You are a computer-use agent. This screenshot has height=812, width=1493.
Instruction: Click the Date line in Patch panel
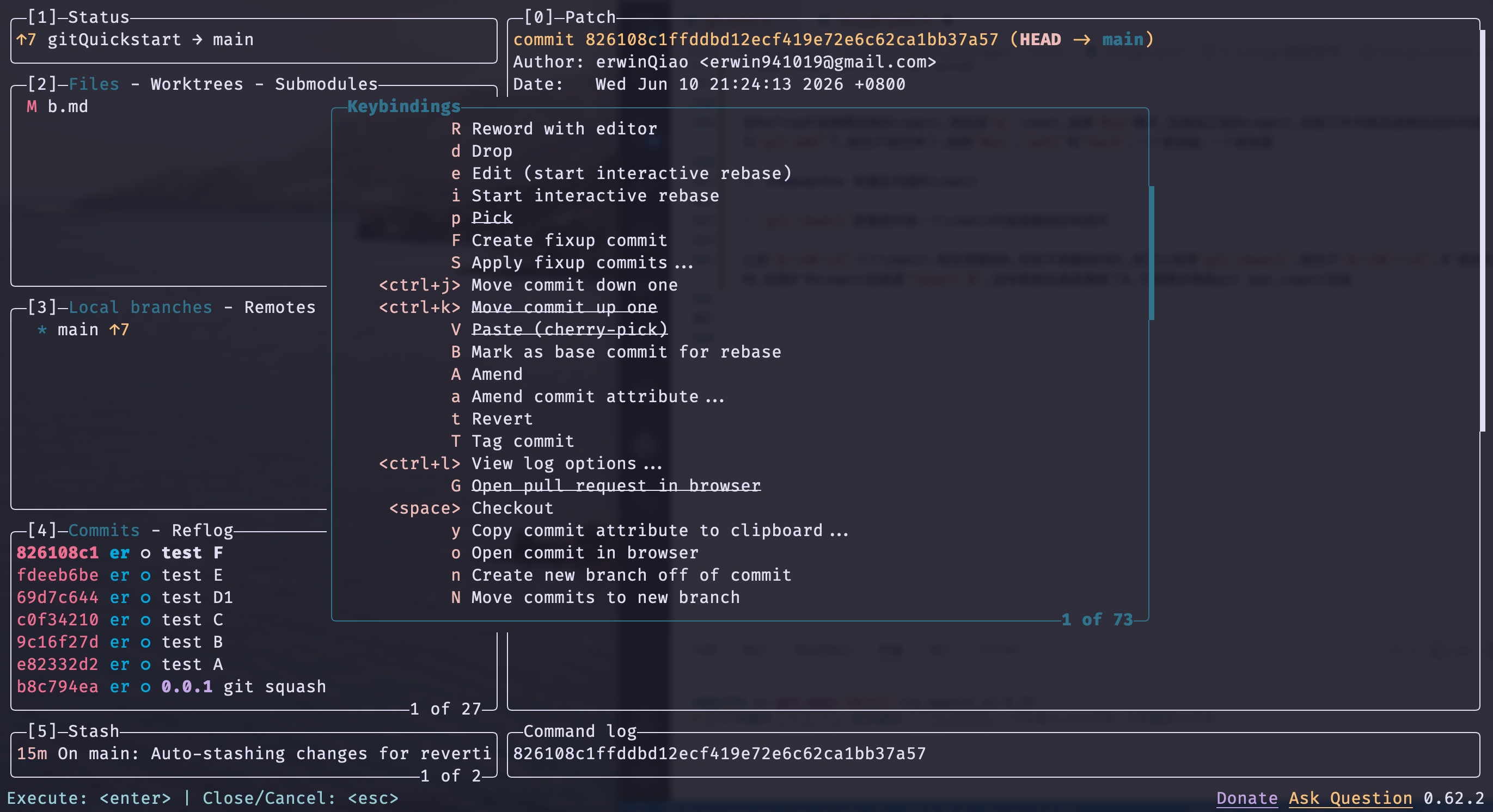[709, 84]
